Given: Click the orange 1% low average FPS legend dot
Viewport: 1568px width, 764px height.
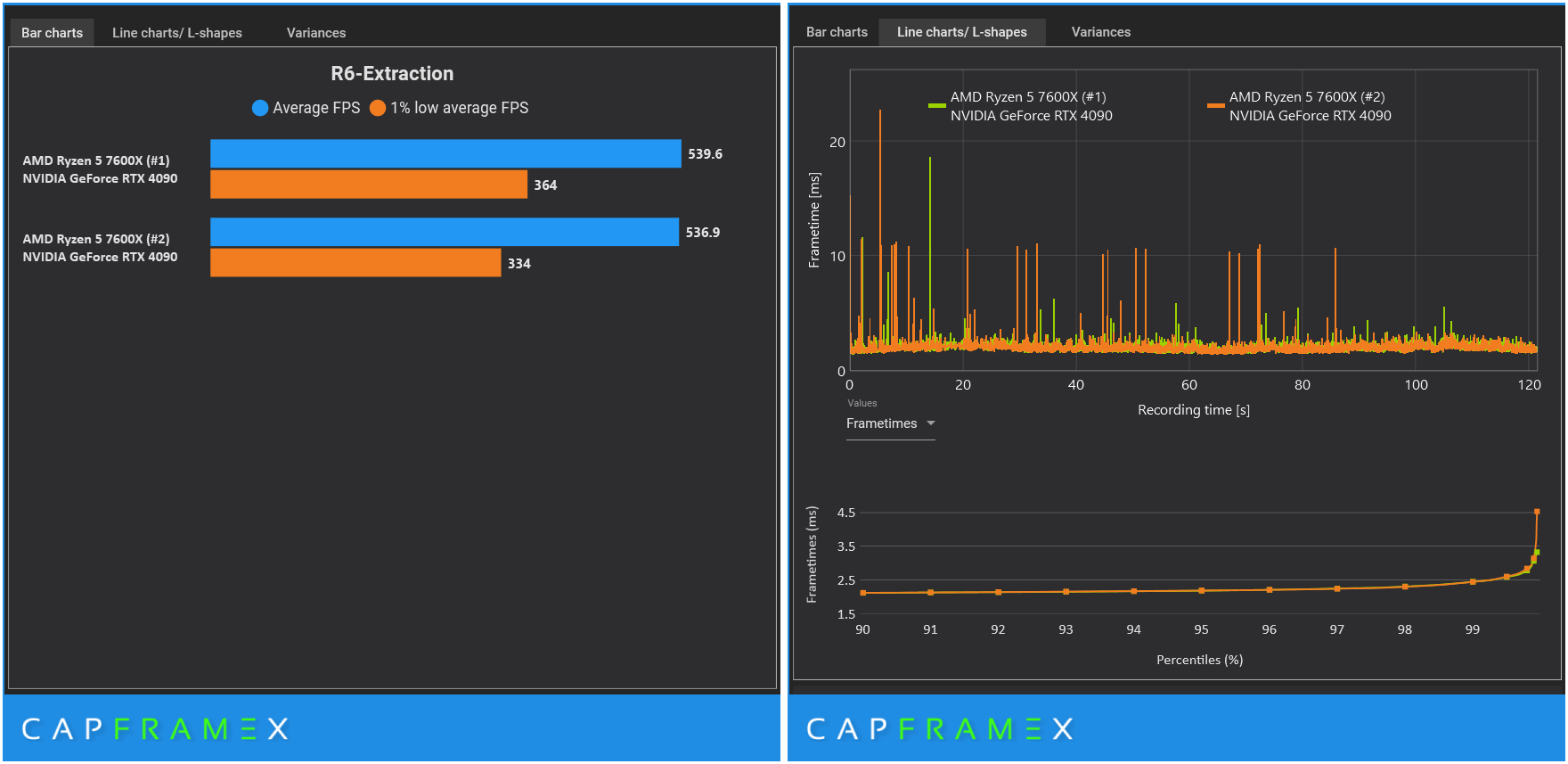Looking at the screenshot, I should click(x=378, y=108).
